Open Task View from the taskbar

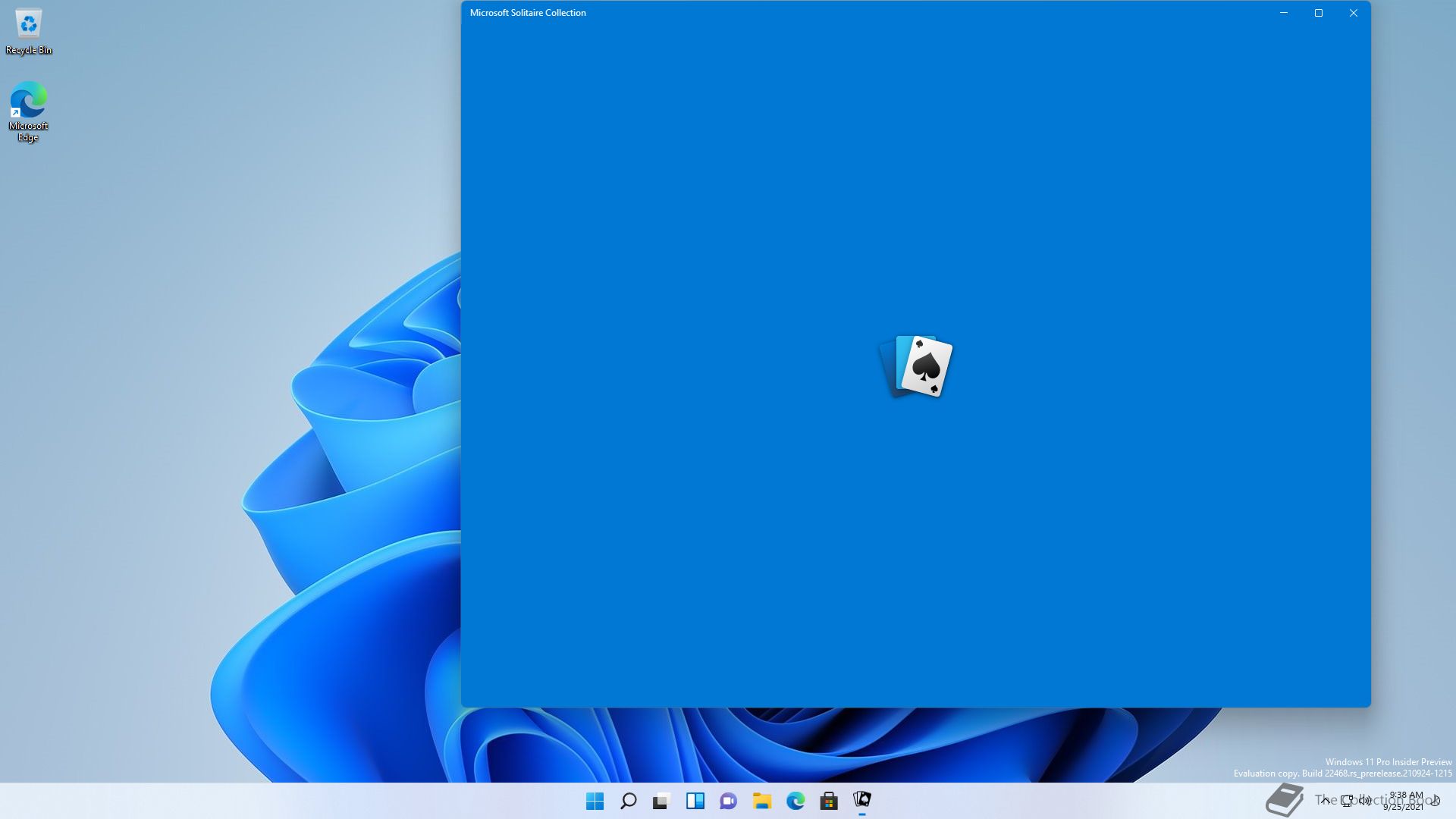point(661,801)
